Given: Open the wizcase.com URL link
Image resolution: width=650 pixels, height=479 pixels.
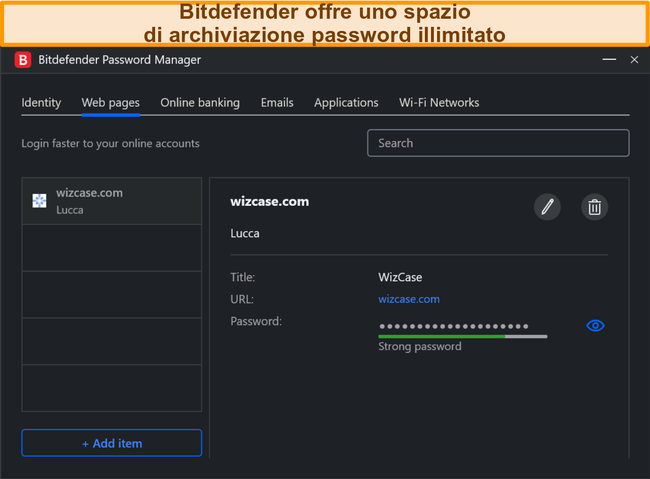Looking at the screenshot, I should pos(409,299).
